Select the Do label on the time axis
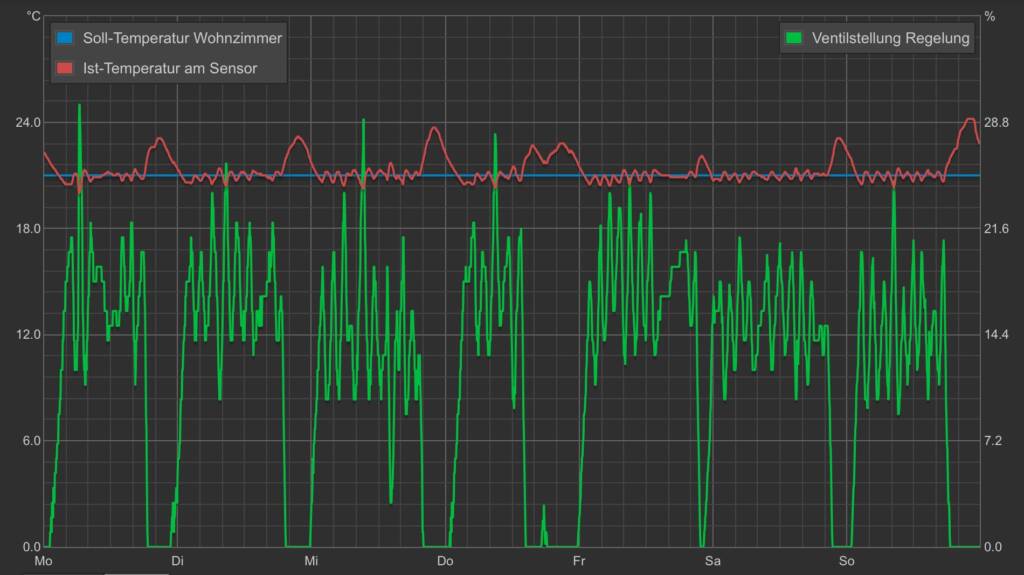Image resolution: width=1024 pixels, height=575 pixels. pyautogui.click(x=445, y=561)
